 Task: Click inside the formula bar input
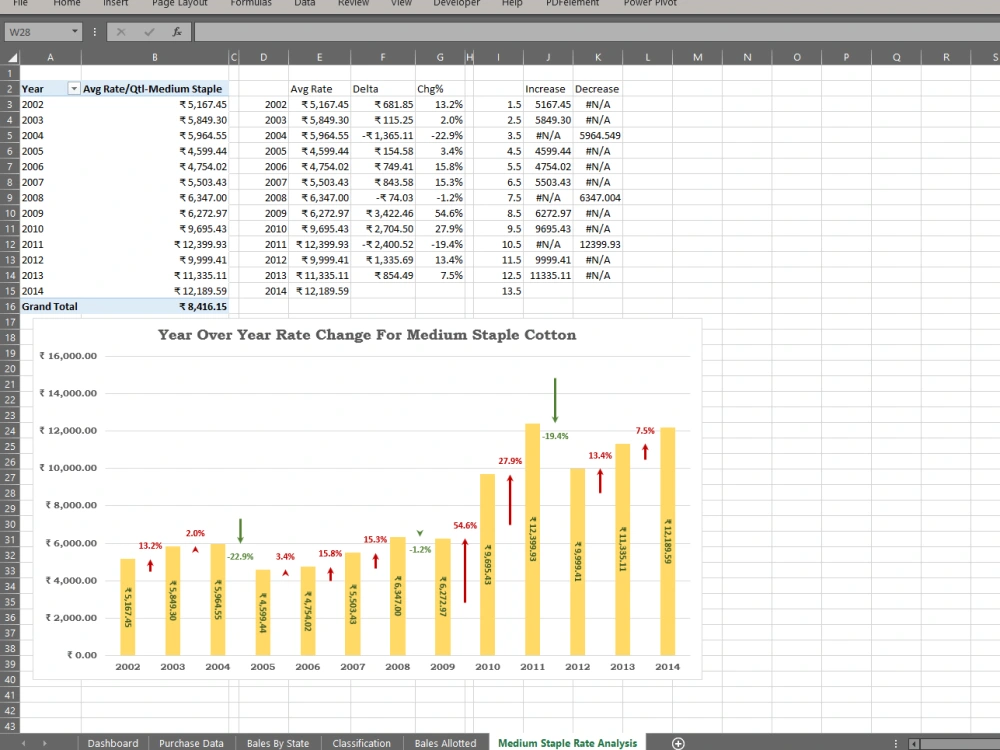coord(596,32)
